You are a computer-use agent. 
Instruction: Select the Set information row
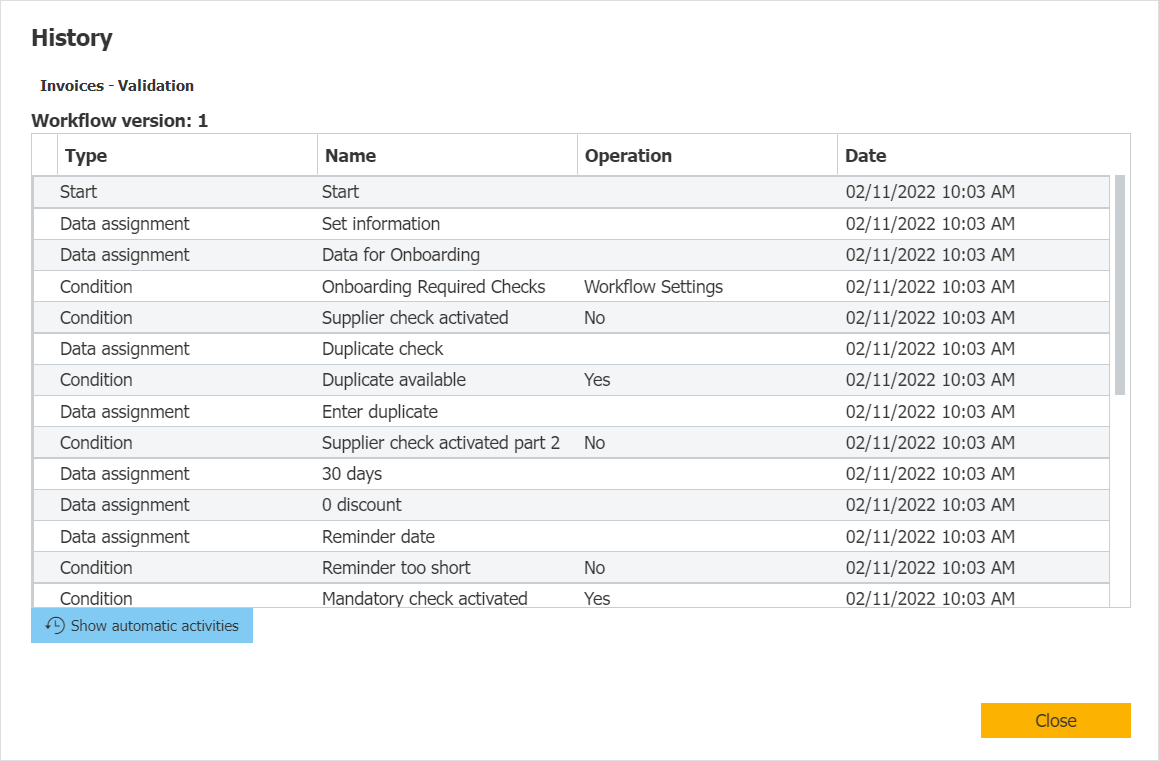point(380,224)
